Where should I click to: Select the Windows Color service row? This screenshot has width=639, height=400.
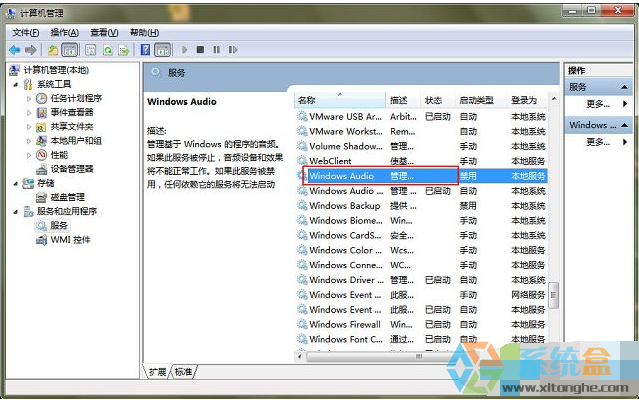click(421, 250)
